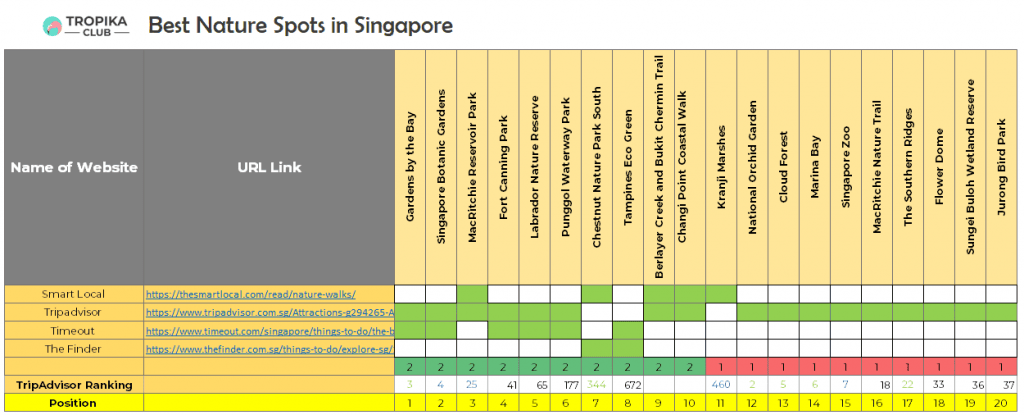Select the 'MacRitchie Reservoir Park' column header

click(472, 167)
